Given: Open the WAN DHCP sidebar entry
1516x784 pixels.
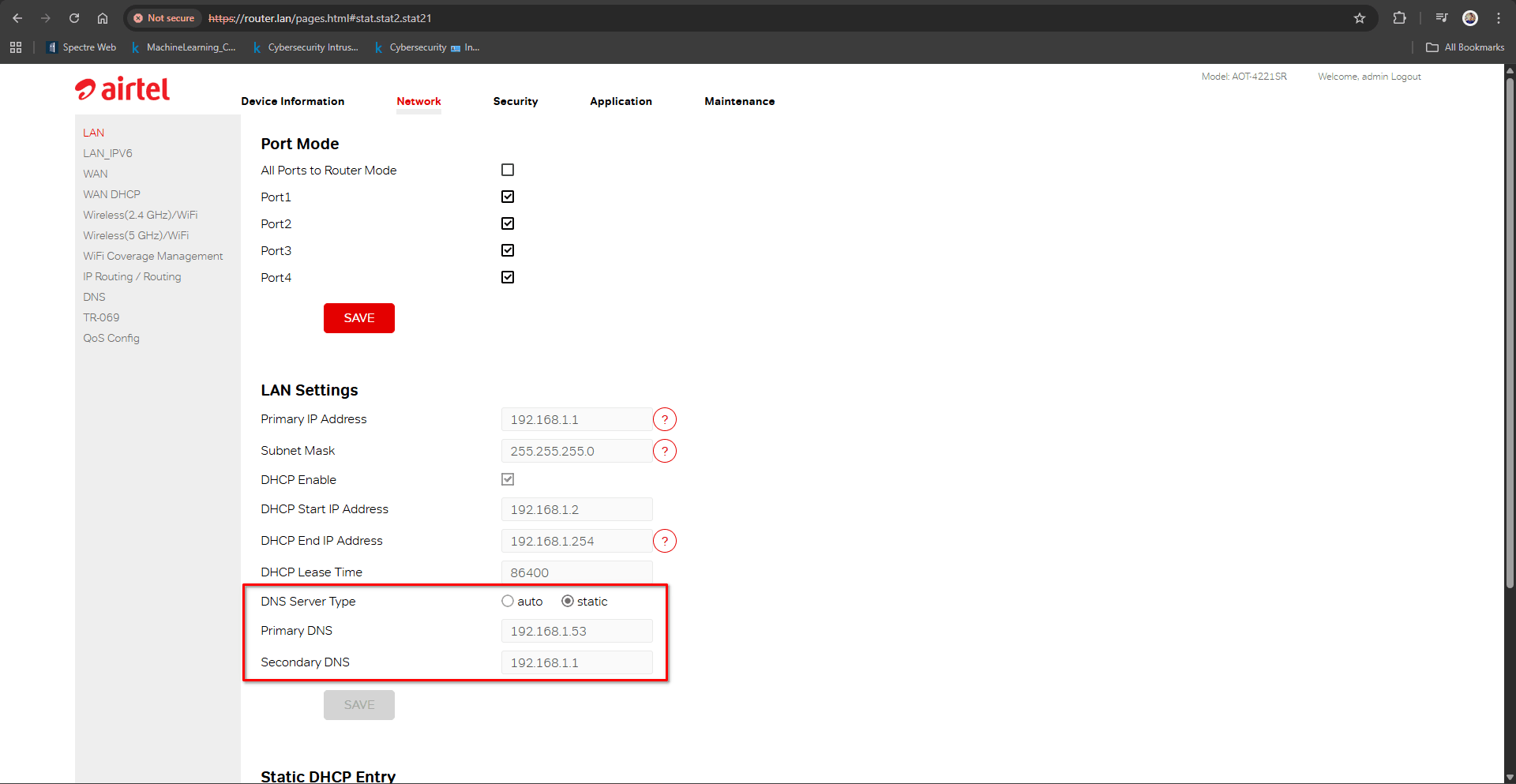Looking at the screenshot, I should click(111, 193).
